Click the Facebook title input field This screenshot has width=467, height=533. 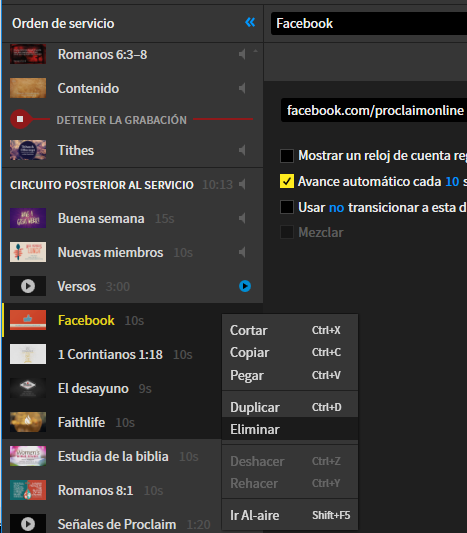click(x=369, y=23)
